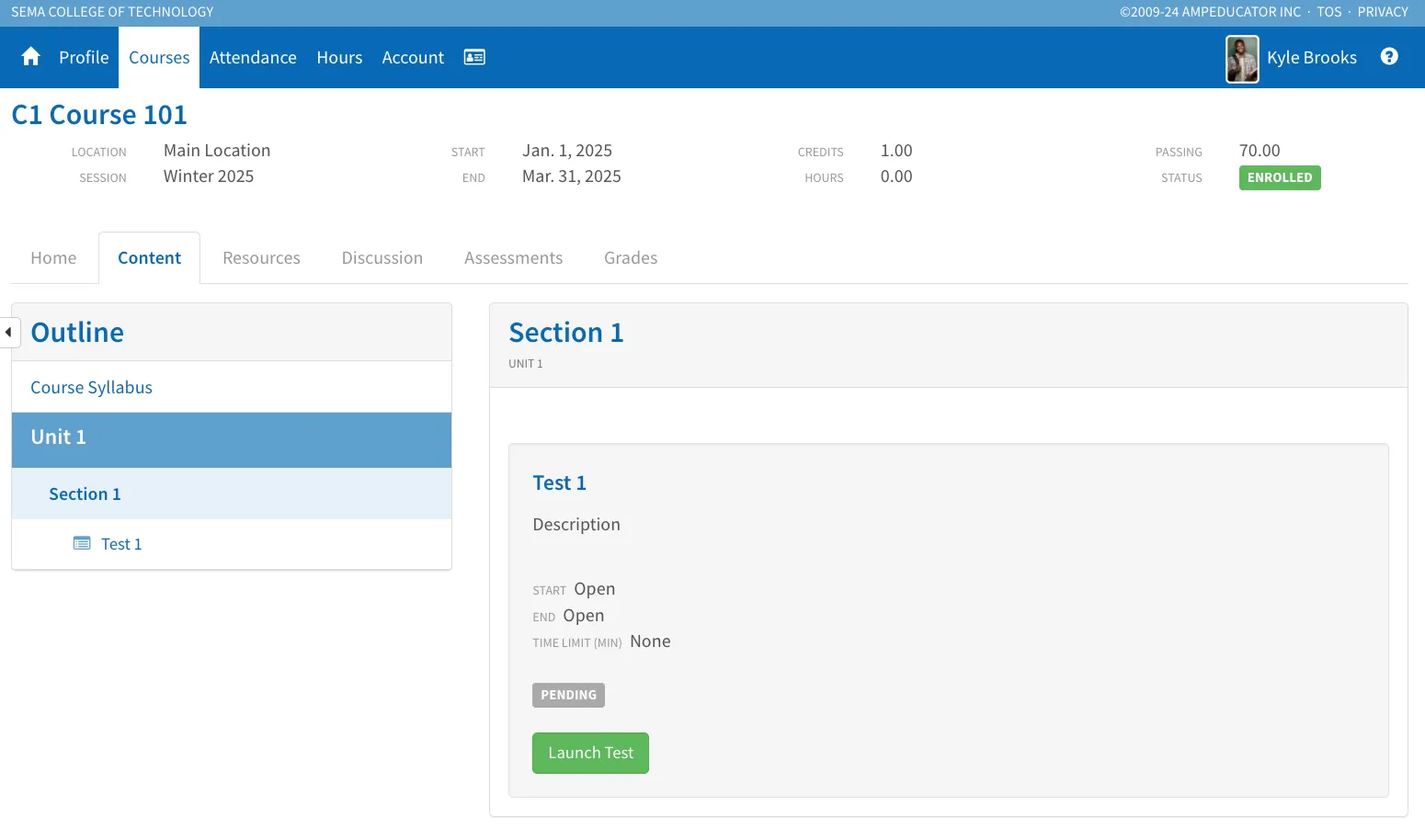Select the Content tab
The image size is (1425, 840).
click(149, 258)
